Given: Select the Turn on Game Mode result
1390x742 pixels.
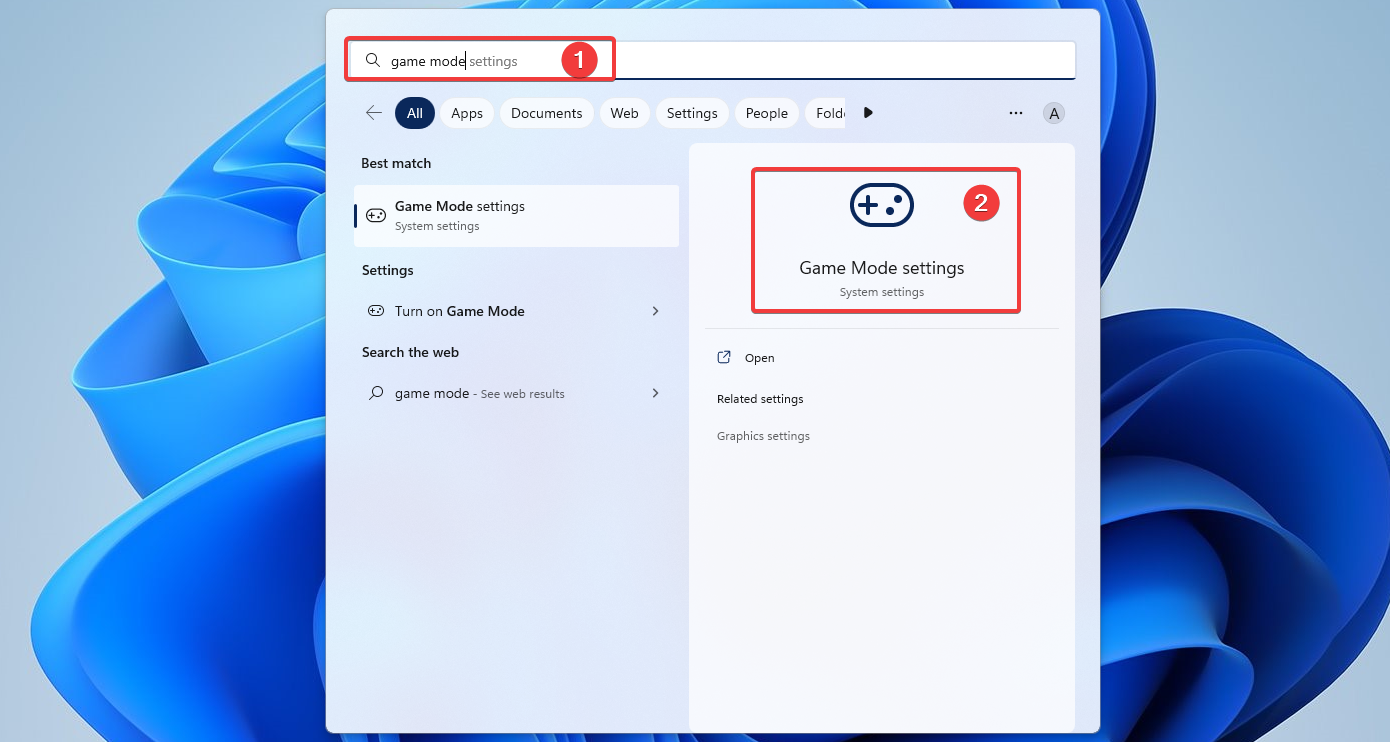Looking at the screenshot, I should coord(516,311).
